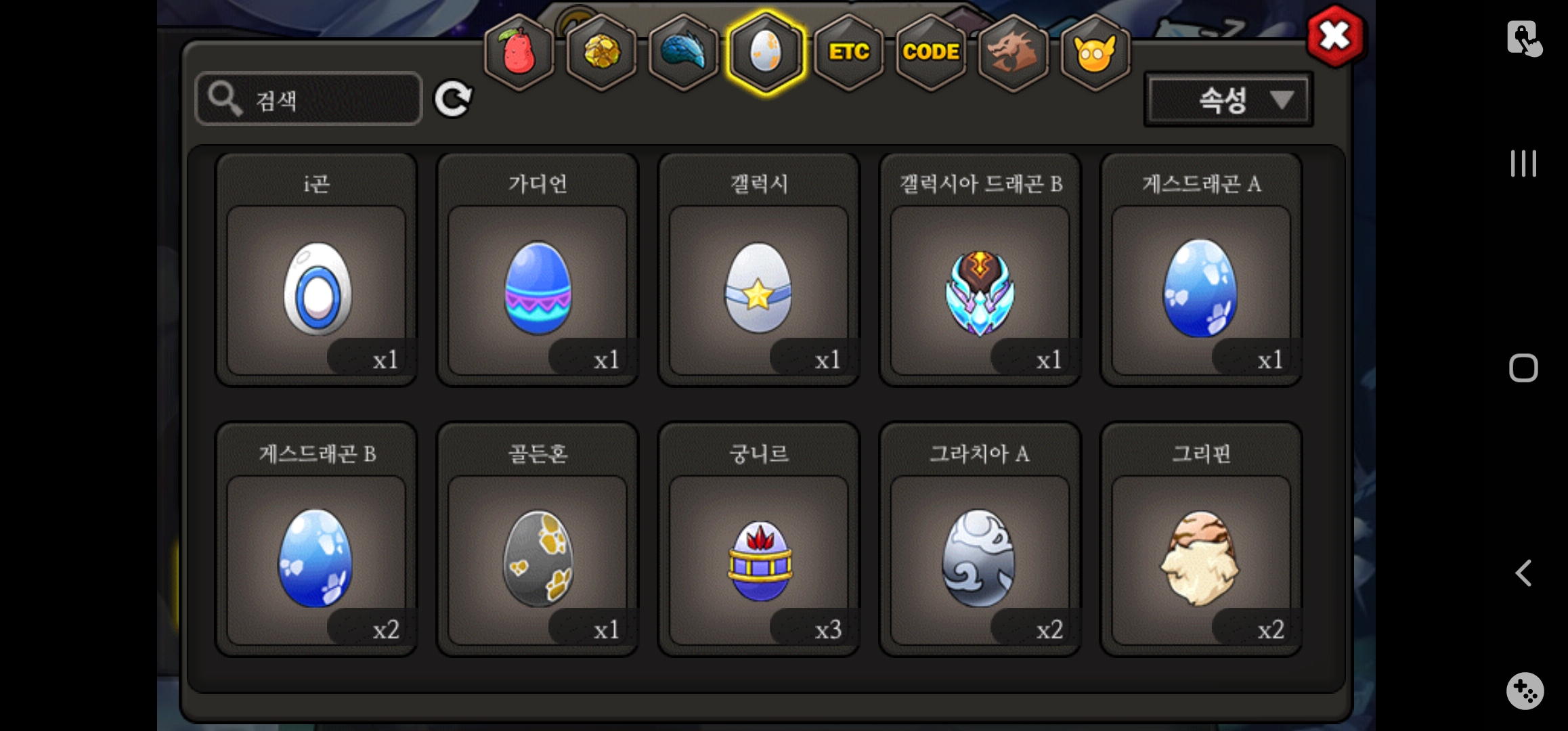
Task: Tap the Android back navigation arrow
Action: (x=1523, y=573)
